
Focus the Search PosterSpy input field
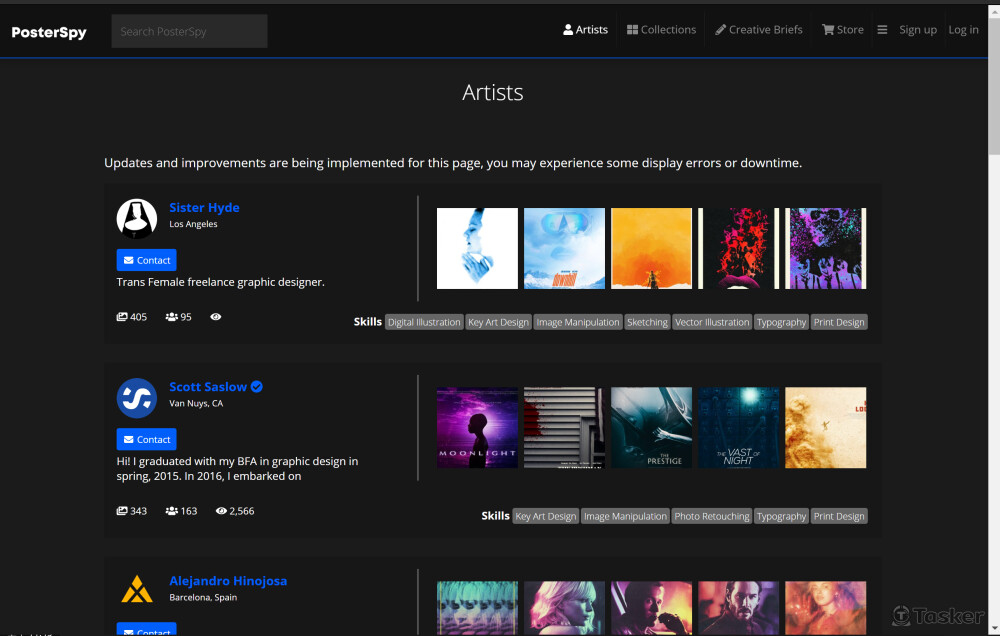coord(189,31)
